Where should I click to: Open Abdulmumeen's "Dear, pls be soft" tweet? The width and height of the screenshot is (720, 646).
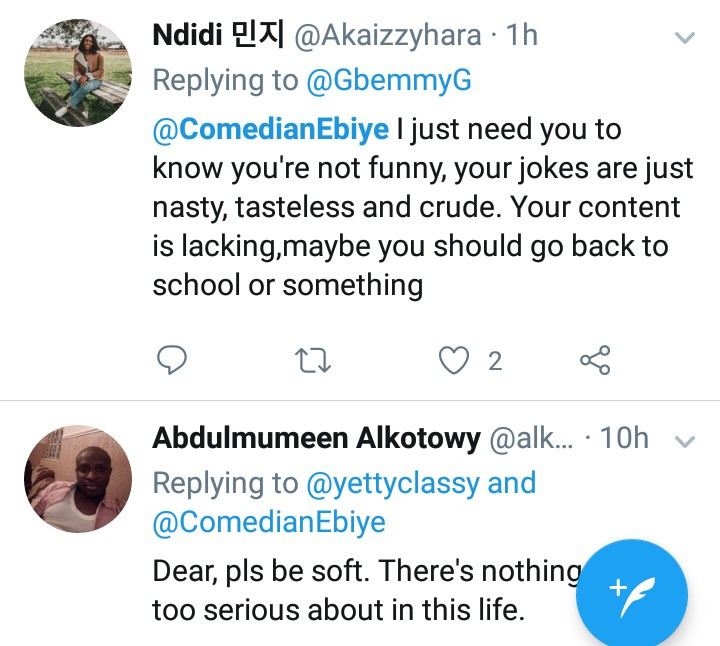point(360,590)
